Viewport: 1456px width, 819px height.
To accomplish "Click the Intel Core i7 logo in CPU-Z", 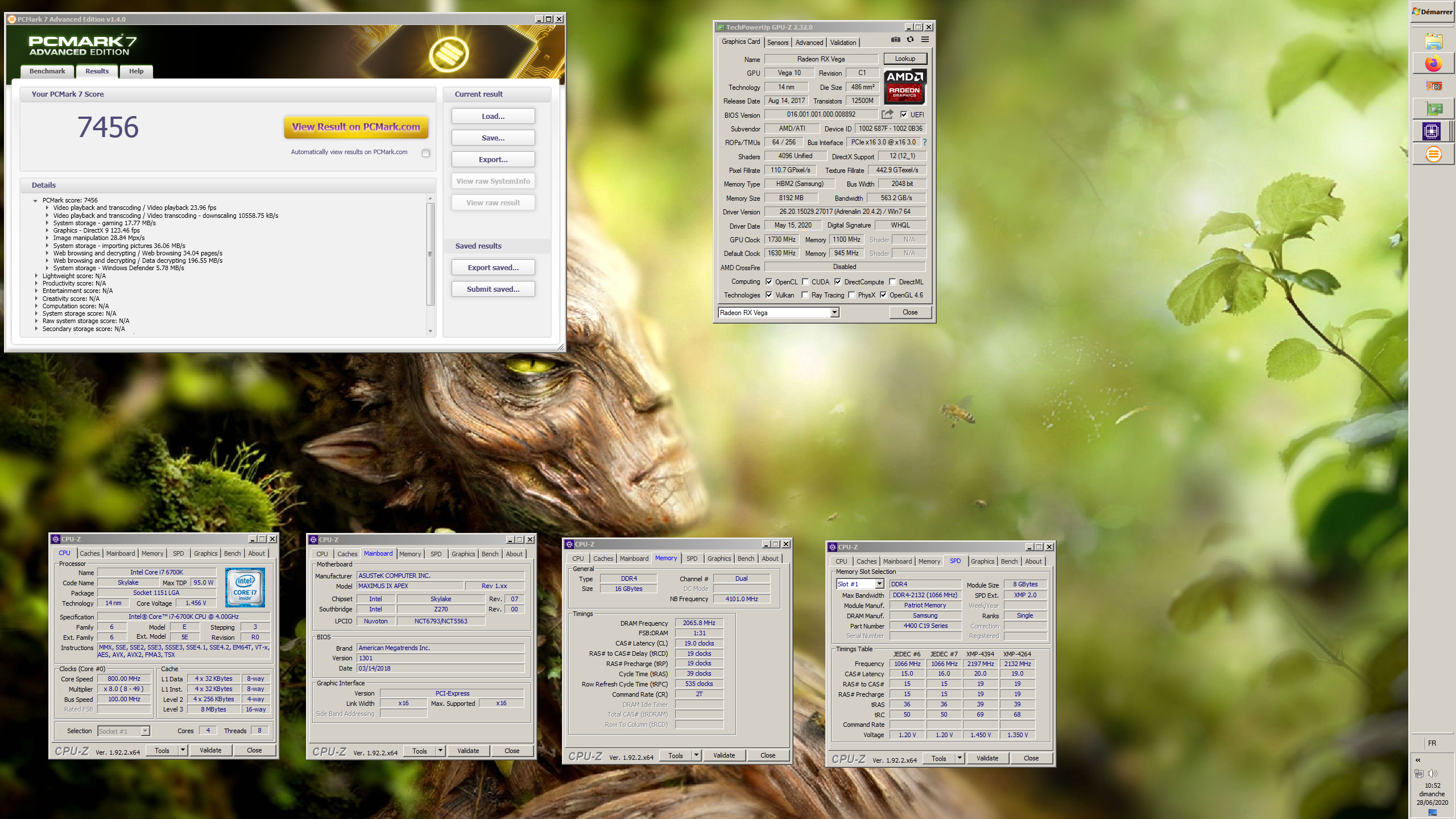I will (x=245, y=587).
